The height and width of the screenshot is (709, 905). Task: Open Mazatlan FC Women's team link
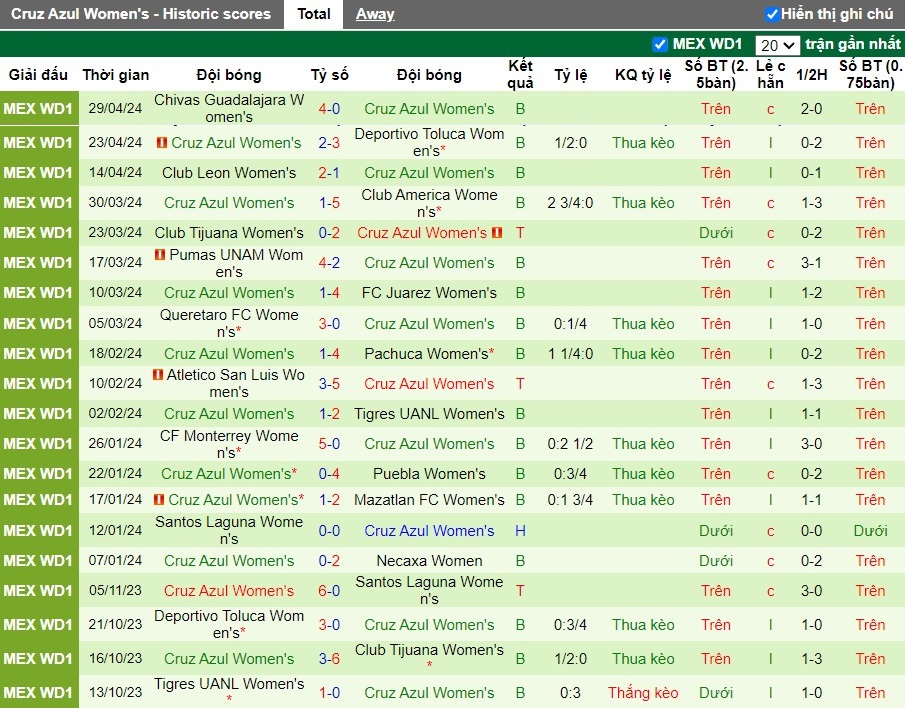tap(429, 499)
